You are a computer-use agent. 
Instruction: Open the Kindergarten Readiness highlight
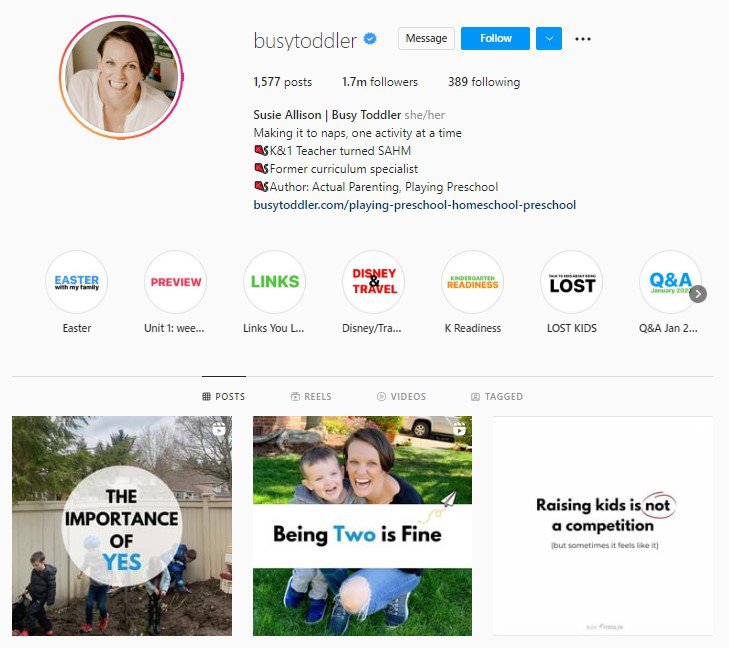473,282
